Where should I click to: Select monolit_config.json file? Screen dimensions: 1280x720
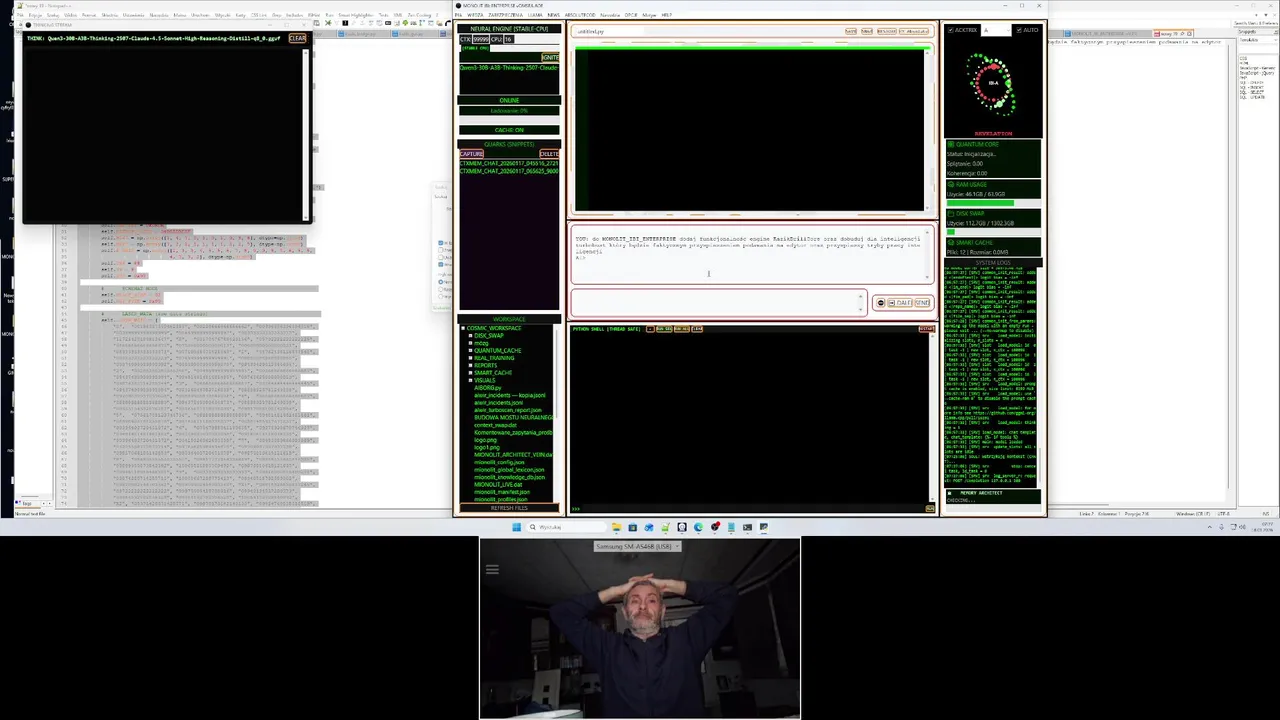point(499,462)
